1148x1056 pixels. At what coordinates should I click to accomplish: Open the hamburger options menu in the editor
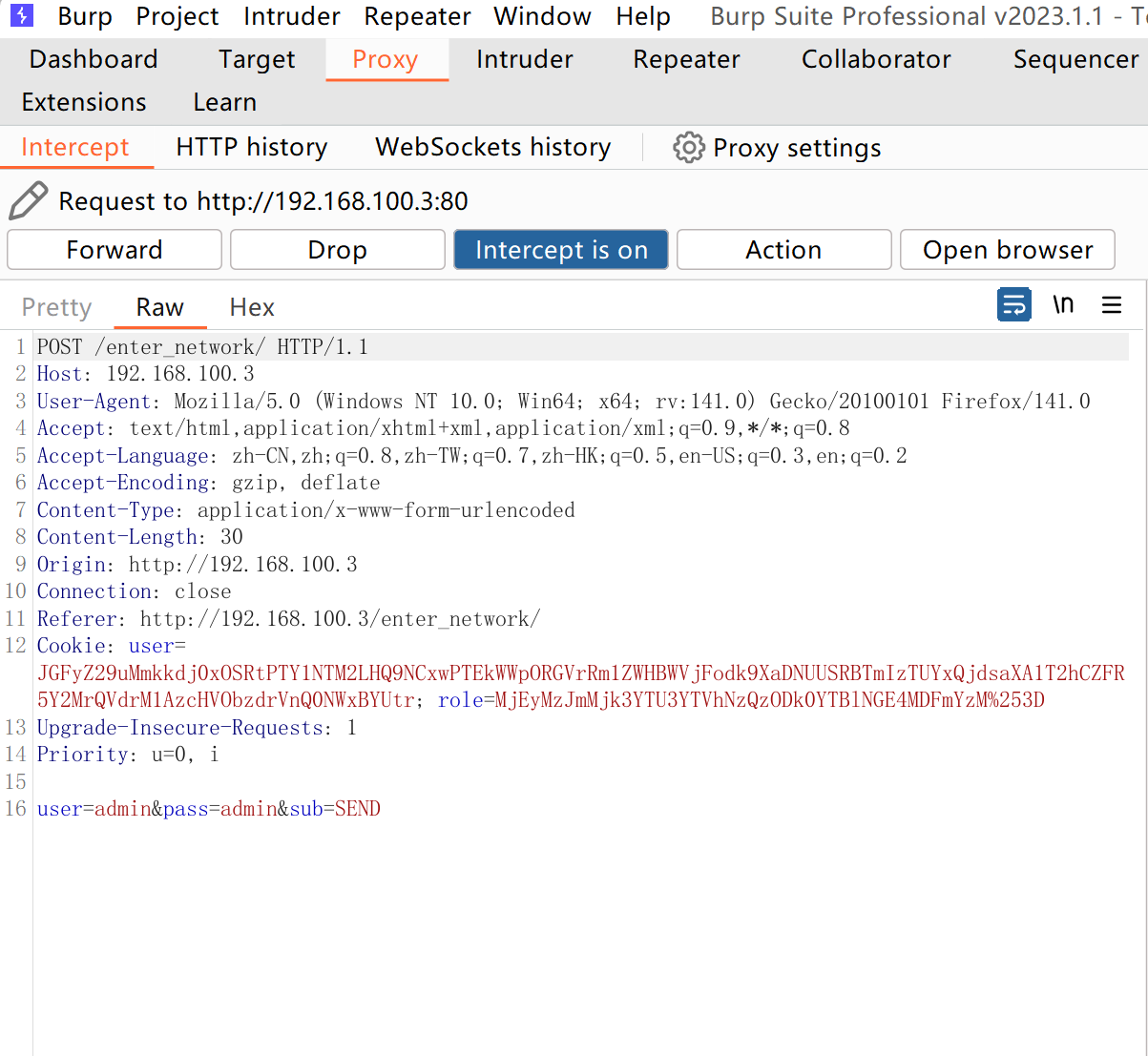1112,305
